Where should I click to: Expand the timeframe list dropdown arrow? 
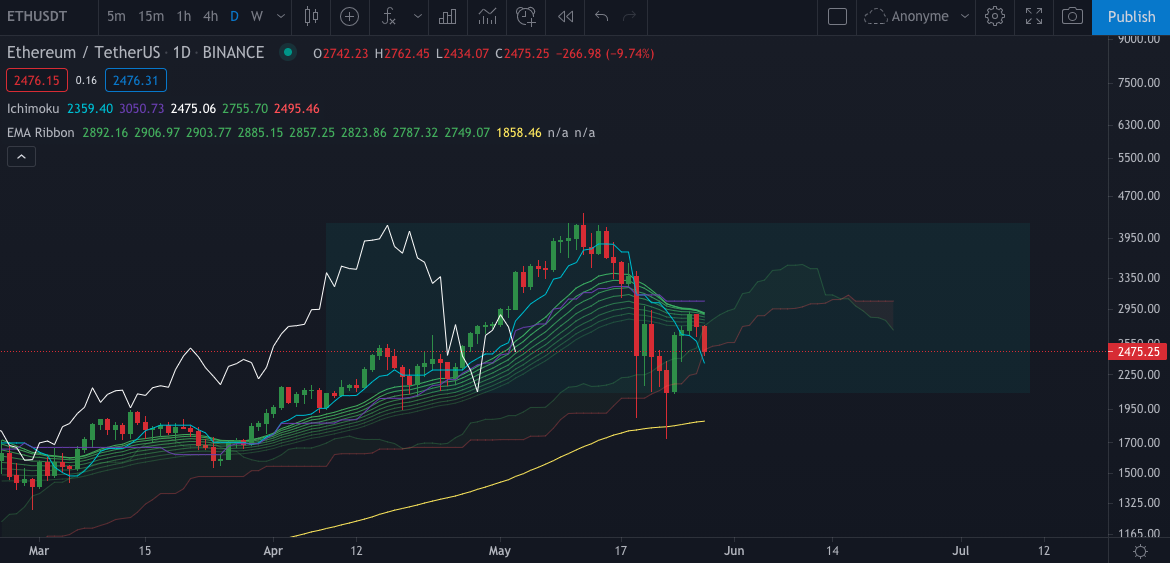point(281,16)
